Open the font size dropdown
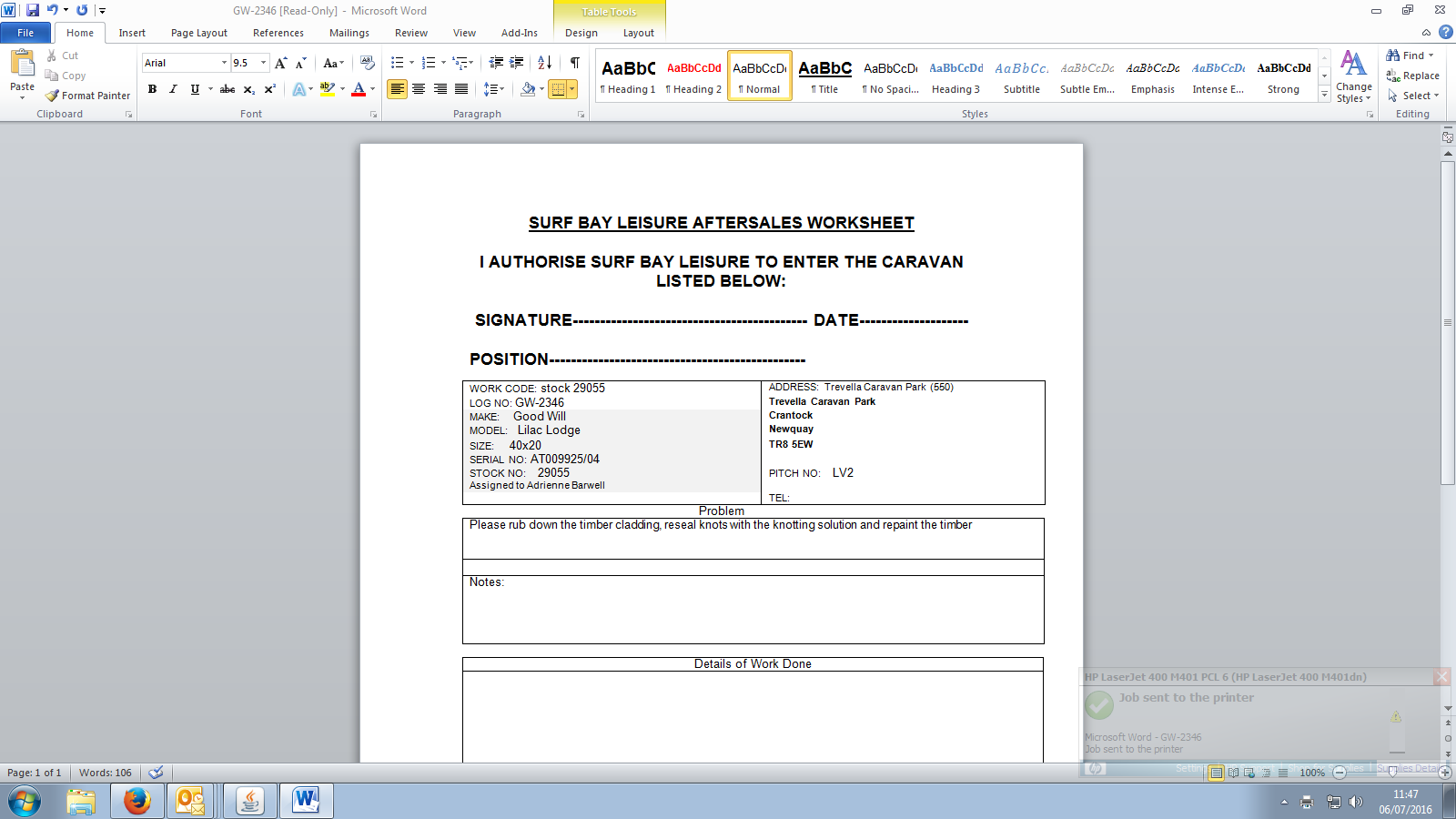The width and height of the screenshot is (1456, 819). [x=264, y=63]
